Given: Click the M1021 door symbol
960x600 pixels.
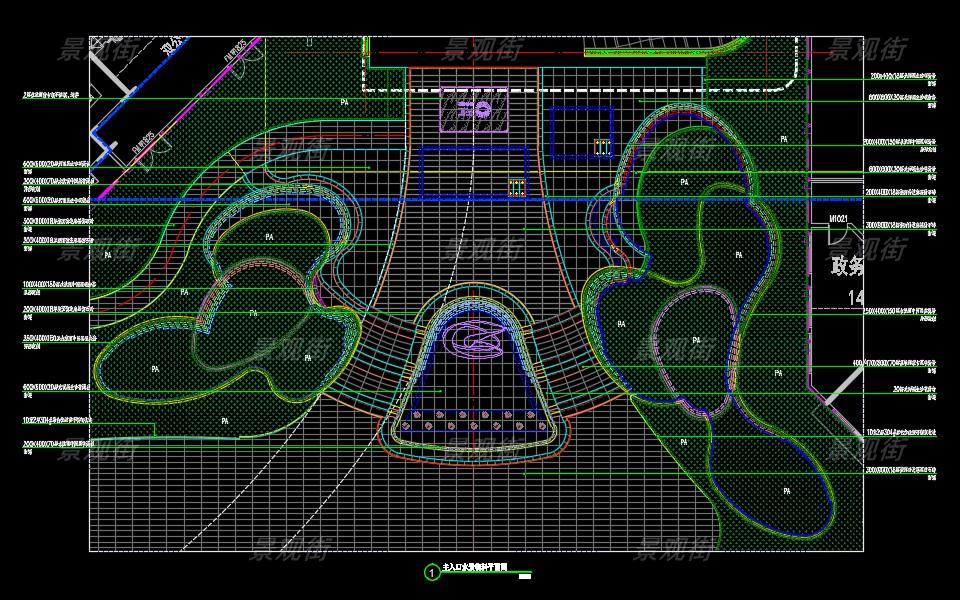Looking at the screenshot, I should (839, 218).
